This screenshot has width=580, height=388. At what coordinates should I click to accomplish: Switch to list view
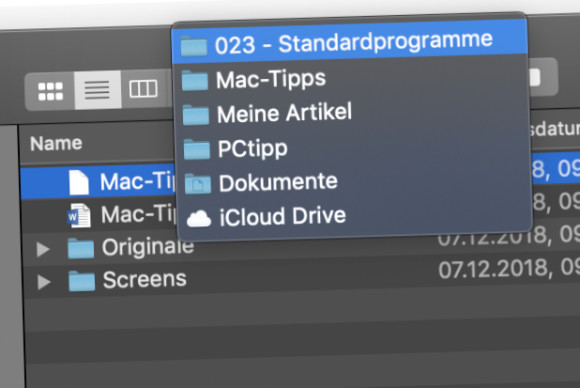point(97,90)
